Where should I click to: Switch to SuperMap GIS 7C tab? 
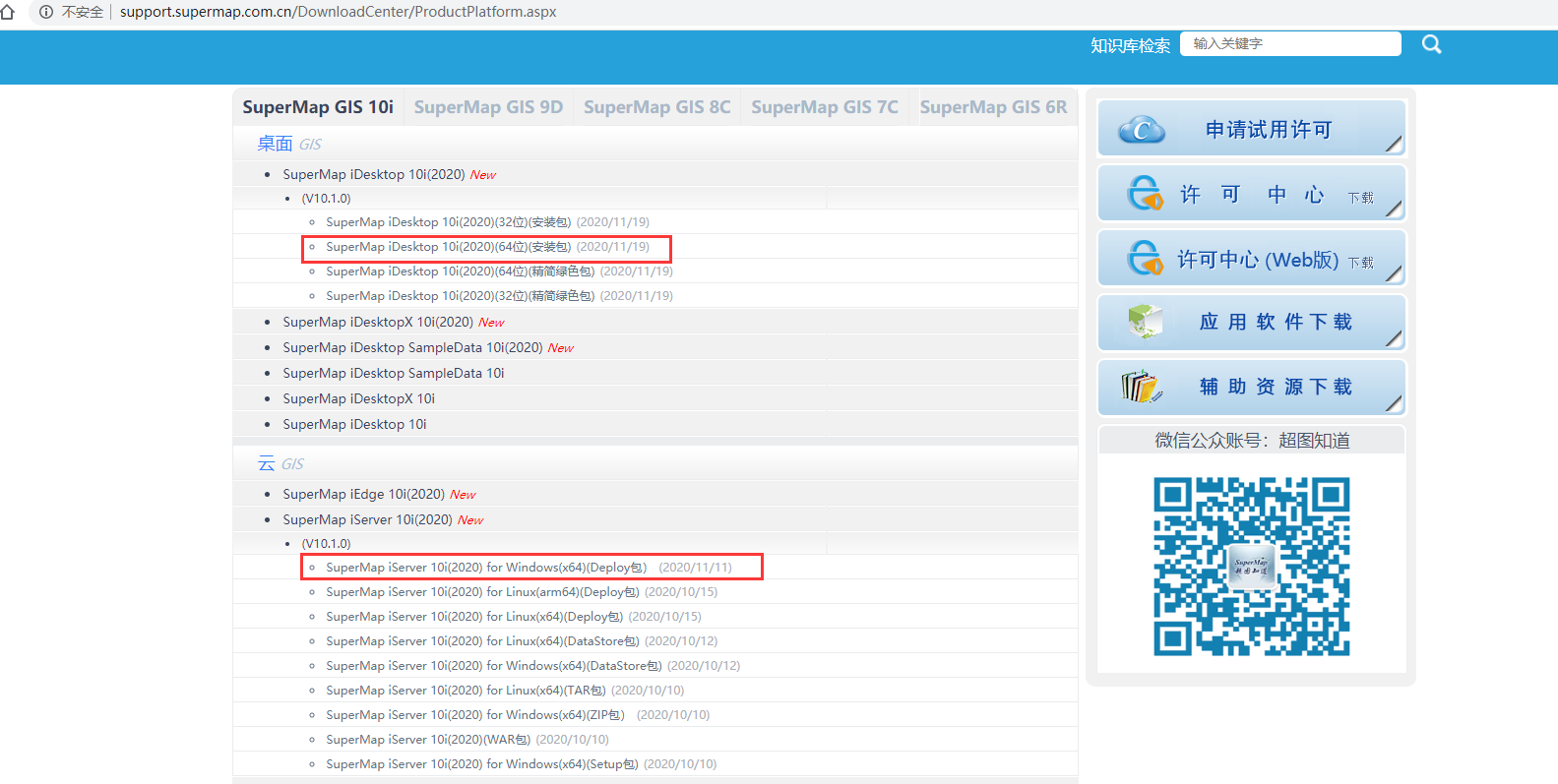825,107
